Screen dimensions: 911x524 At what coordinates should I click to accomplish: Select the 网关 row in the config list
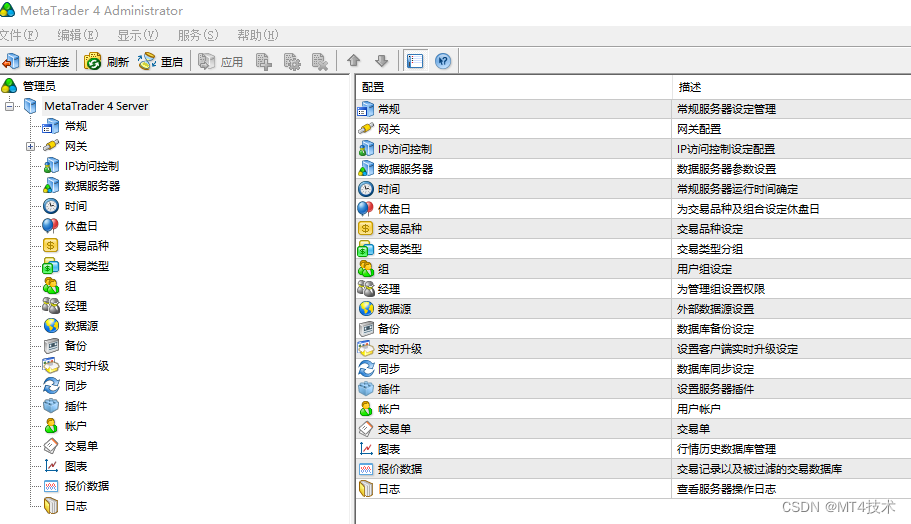click(633, 129)
